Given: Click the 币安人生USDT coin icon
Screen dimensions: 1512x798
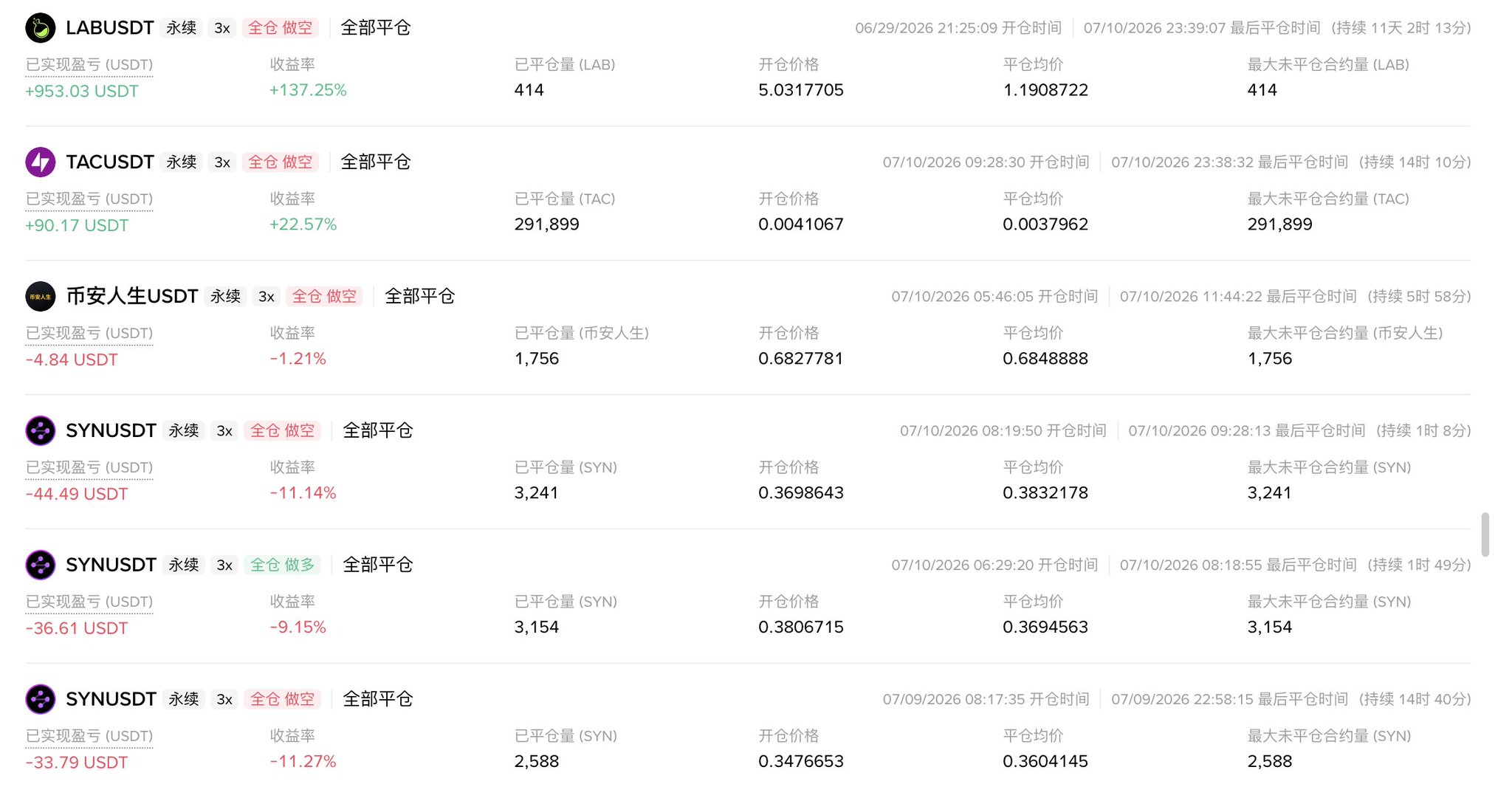Looking at the screenshot, I should pos(41,297).
